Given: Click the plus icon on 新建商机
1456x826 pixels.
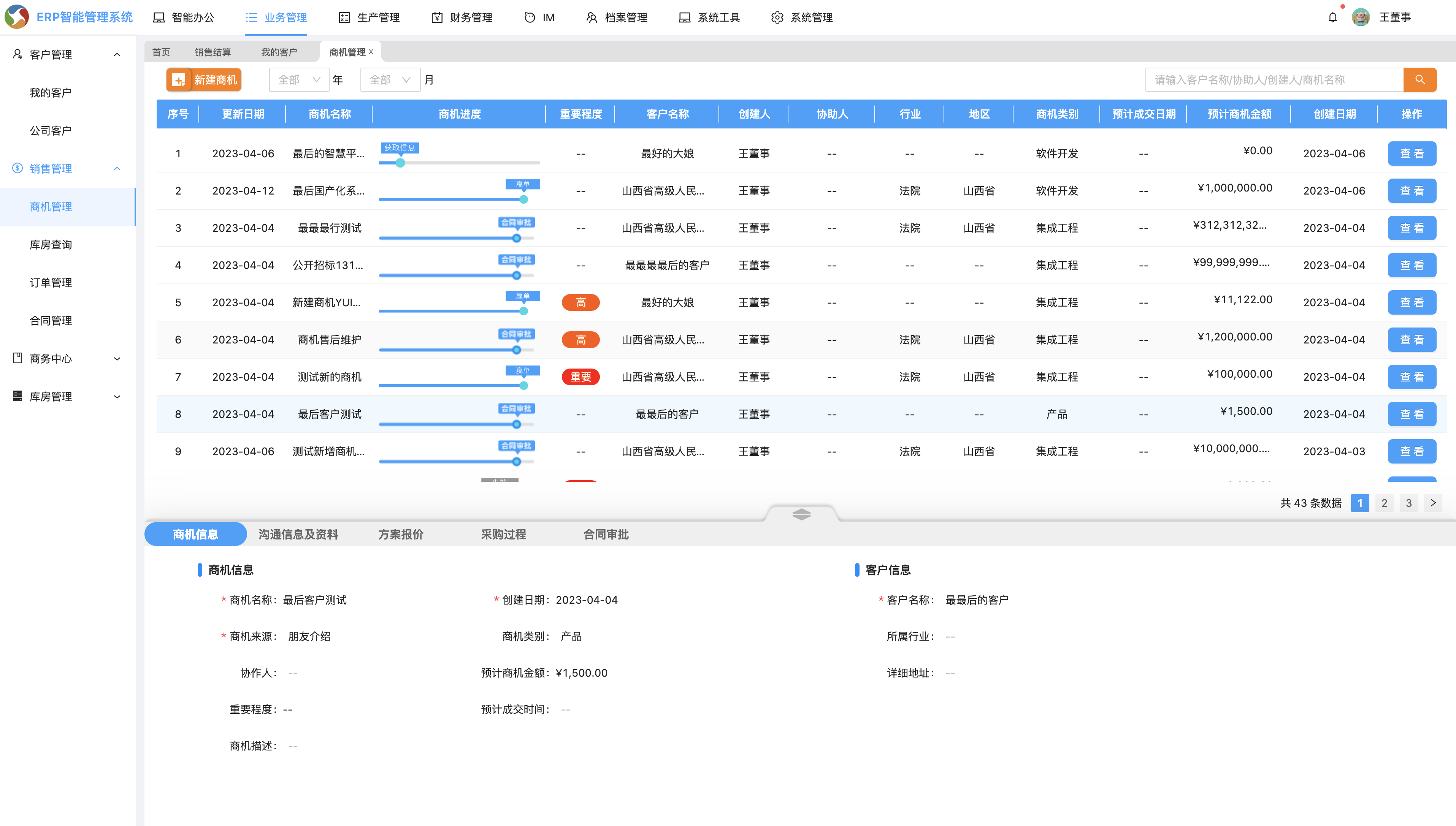Looking at the screenshot, I should 179,80.
